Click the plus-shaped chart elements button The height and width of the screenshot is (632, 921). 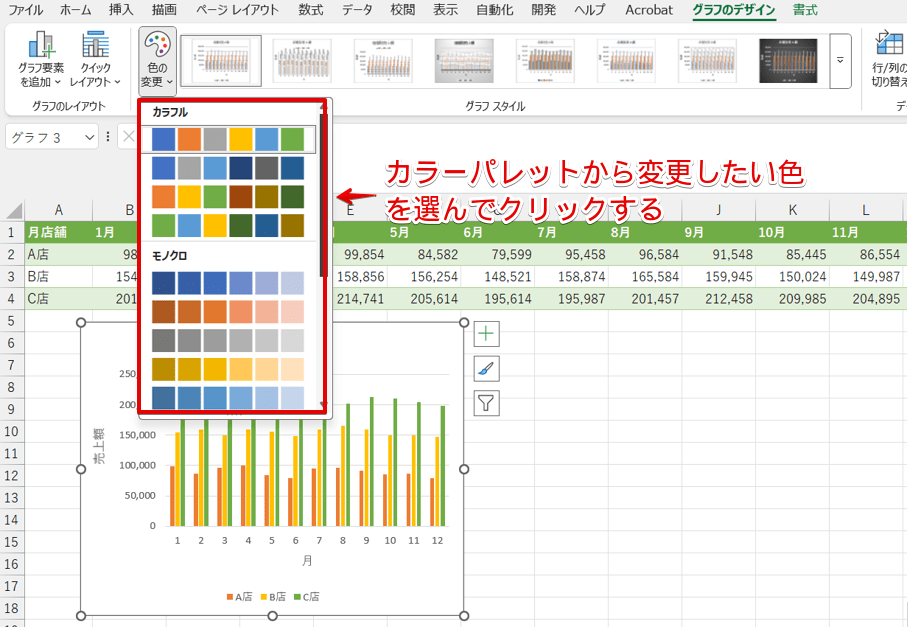click(486, 334)
